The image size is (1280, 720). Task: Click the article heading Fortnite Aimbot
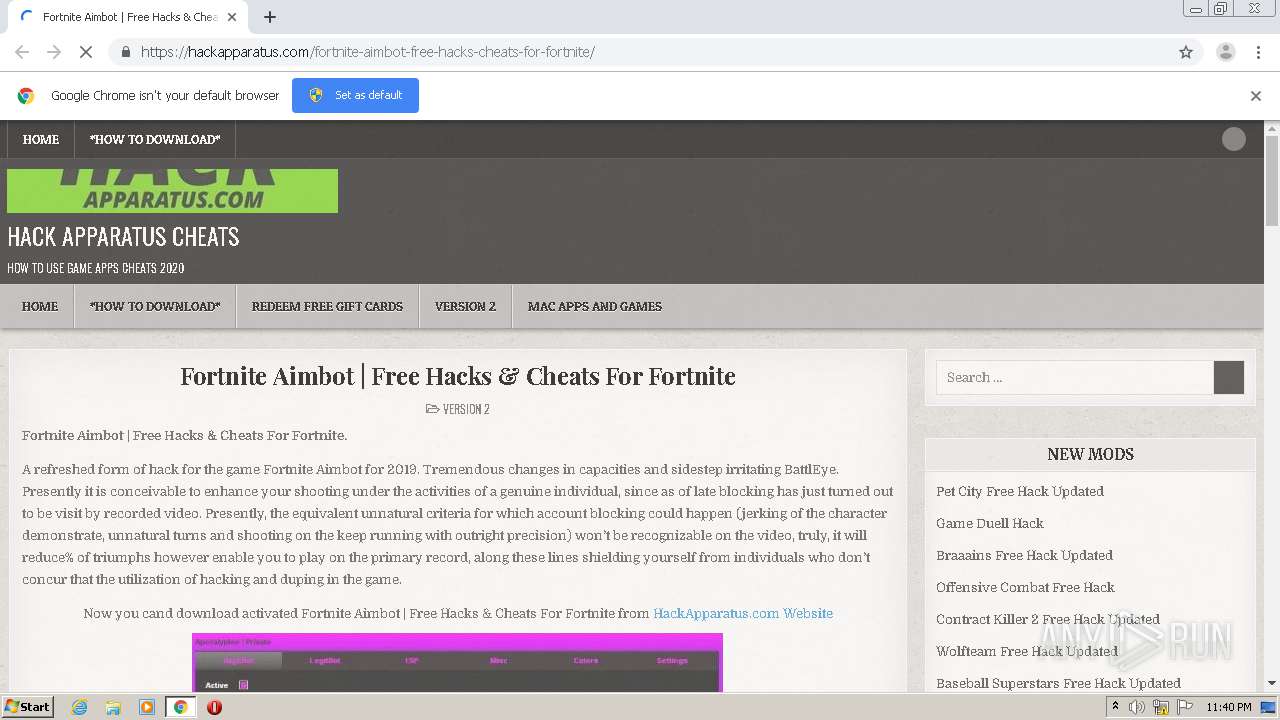point(458,376)
